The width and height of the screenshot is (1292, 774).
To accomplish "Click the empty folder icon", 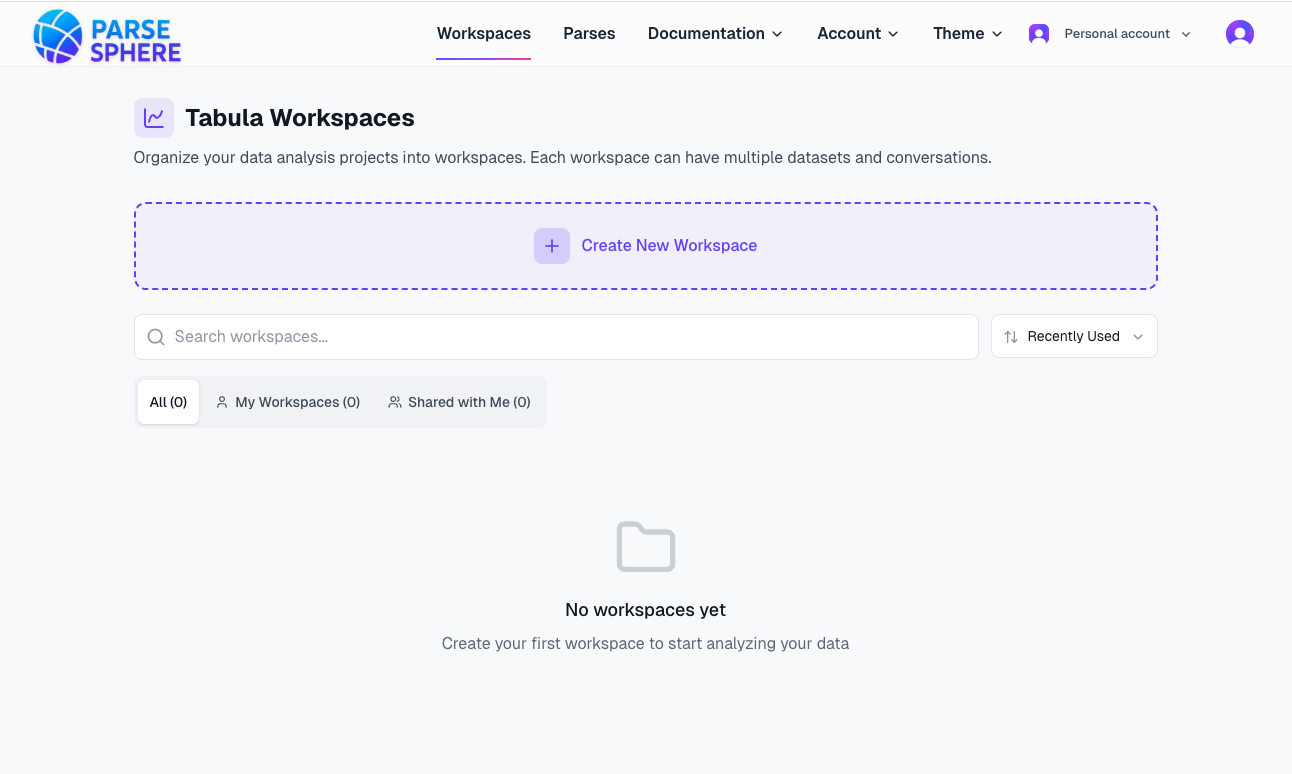I will pyautogui.click(x=645, y=547).
